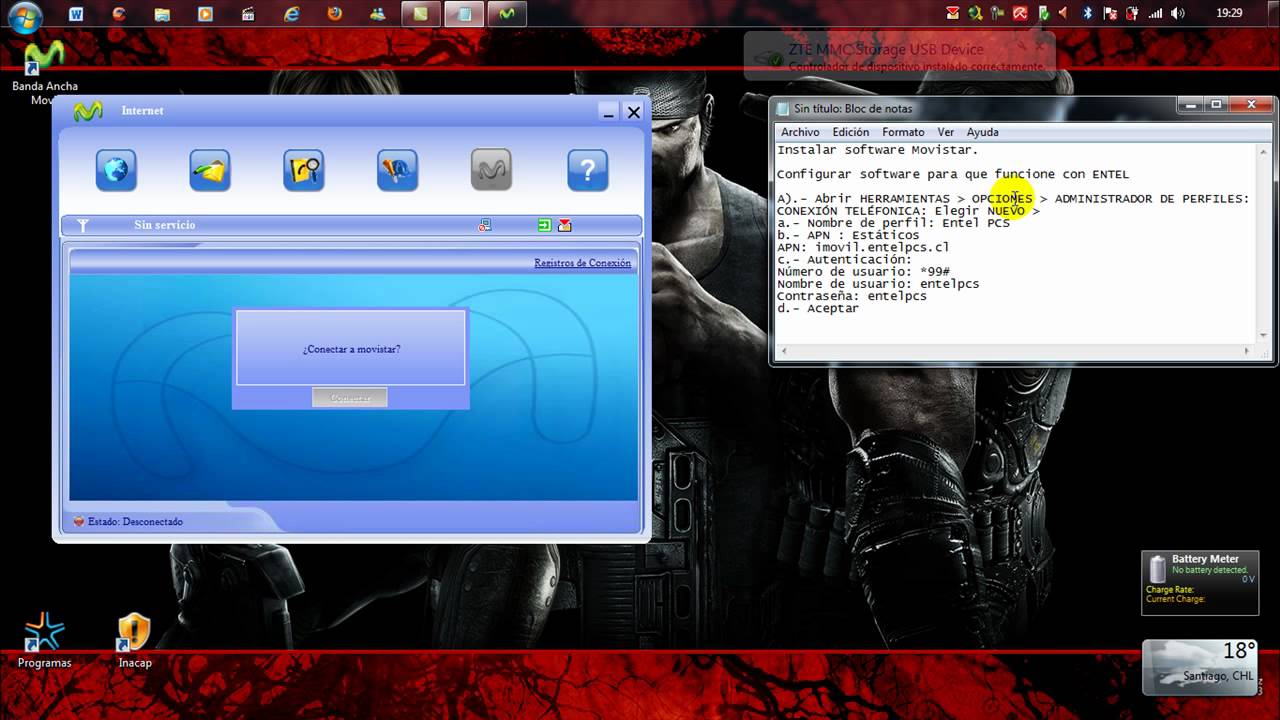Click the ¿Conectar a movistar? message box
The image size is (1280, 720).
pyautogui.click(x=351, y=348)
